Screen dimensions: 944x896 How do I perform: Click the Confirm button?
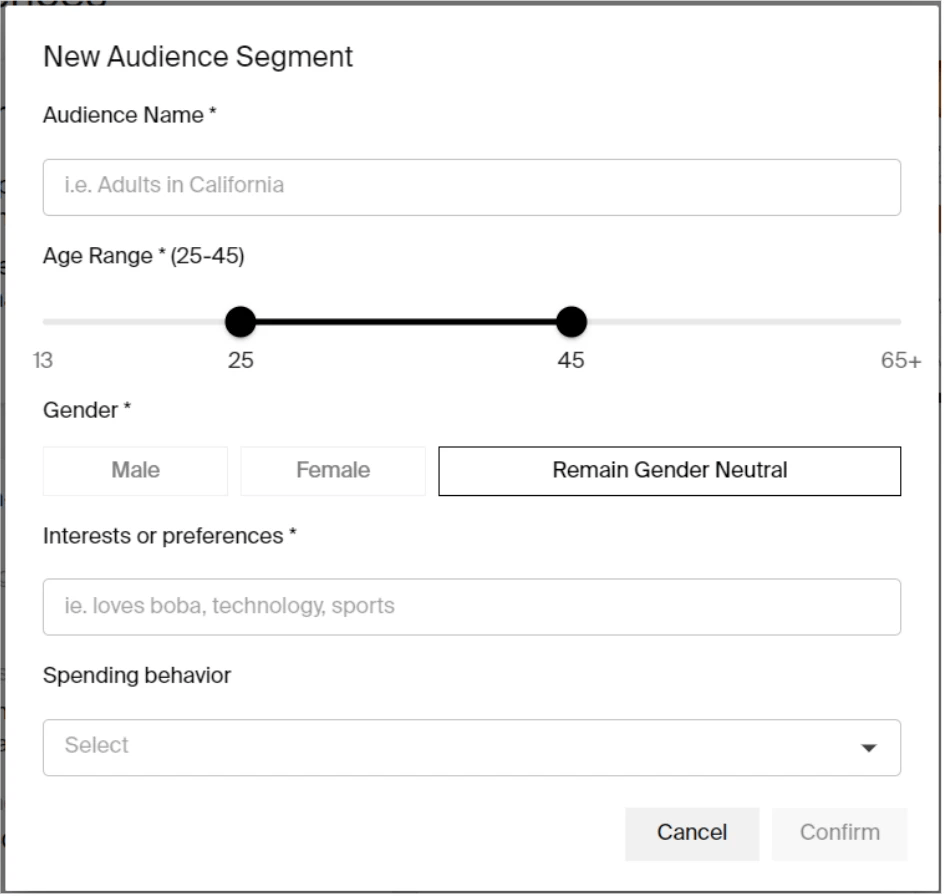(839, 833)
